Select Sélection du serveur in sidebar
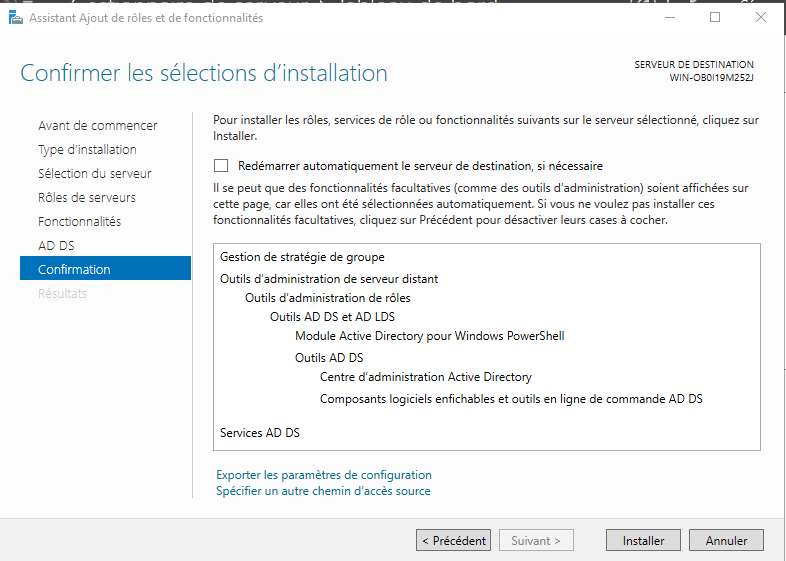 point(94,173)
